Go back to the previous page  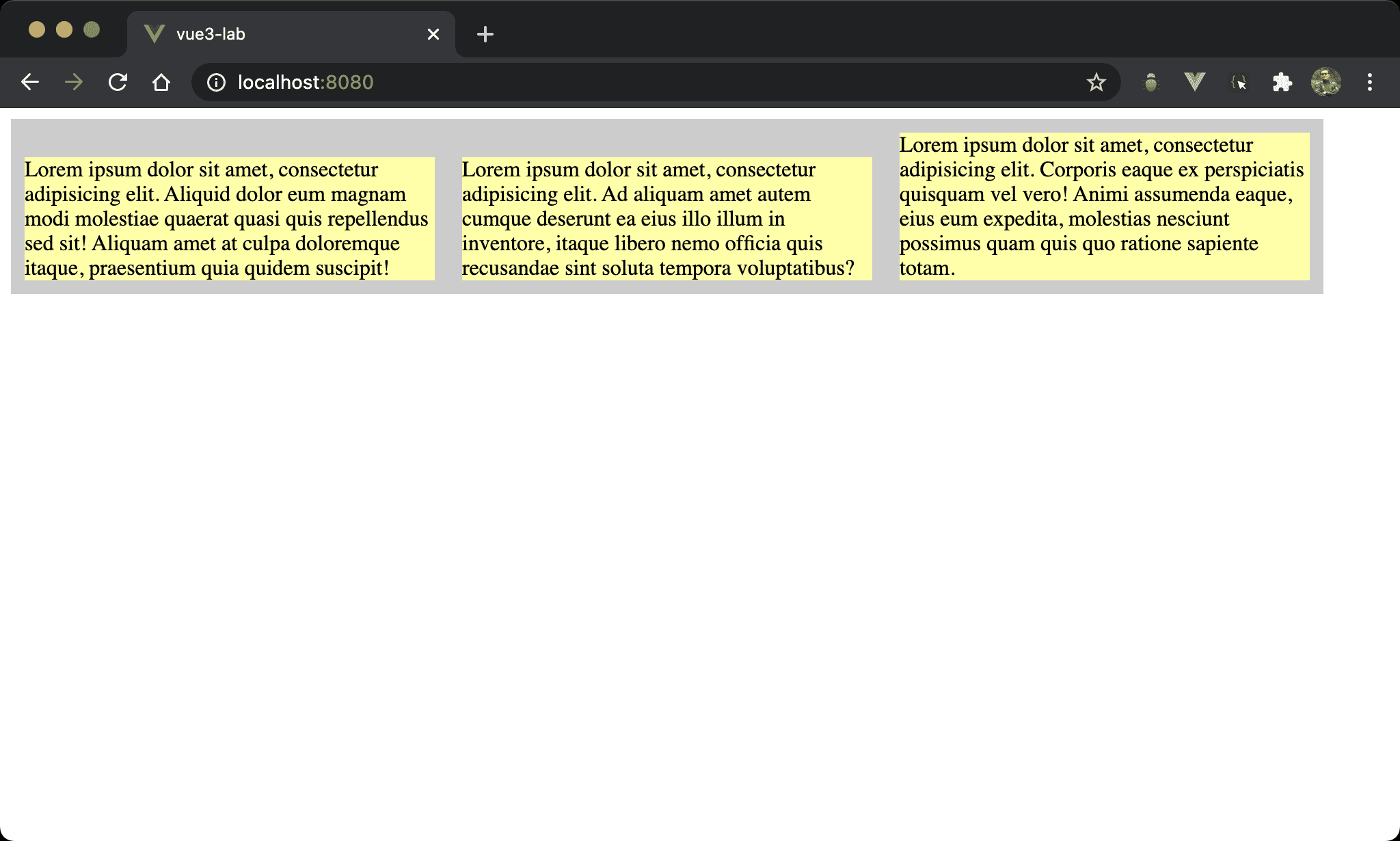click(x=30, y=83)
